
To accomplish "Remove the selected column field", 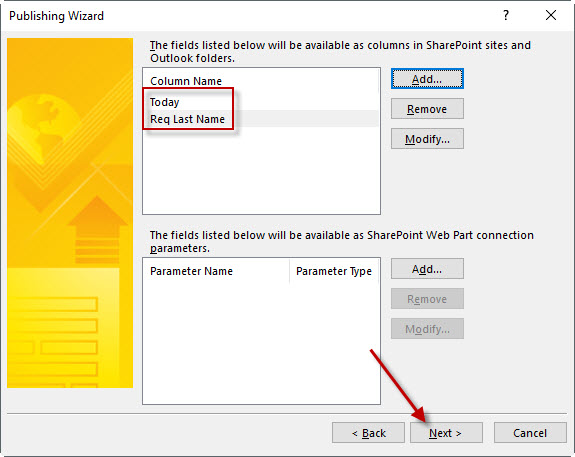I will coord(427,109).
